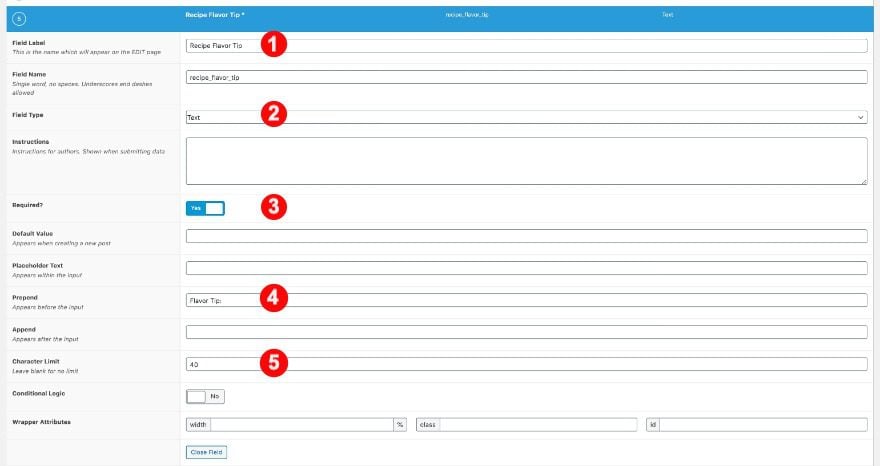Click the Default Value input field

[x=526, y=236]
